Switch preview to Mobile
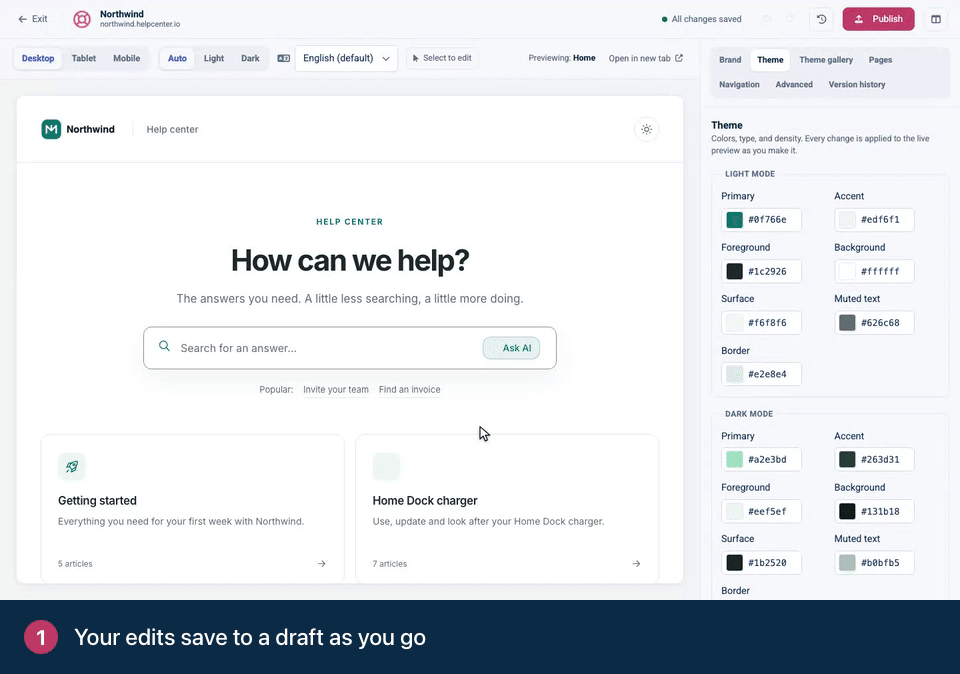The width and height of the screenshot is (960, 674). coord(127,58)
